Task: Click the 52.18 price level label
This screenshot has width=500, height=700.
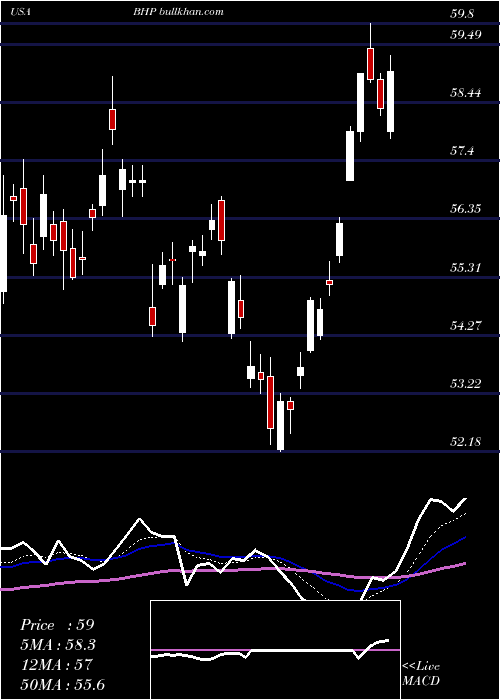Action: 466,442
